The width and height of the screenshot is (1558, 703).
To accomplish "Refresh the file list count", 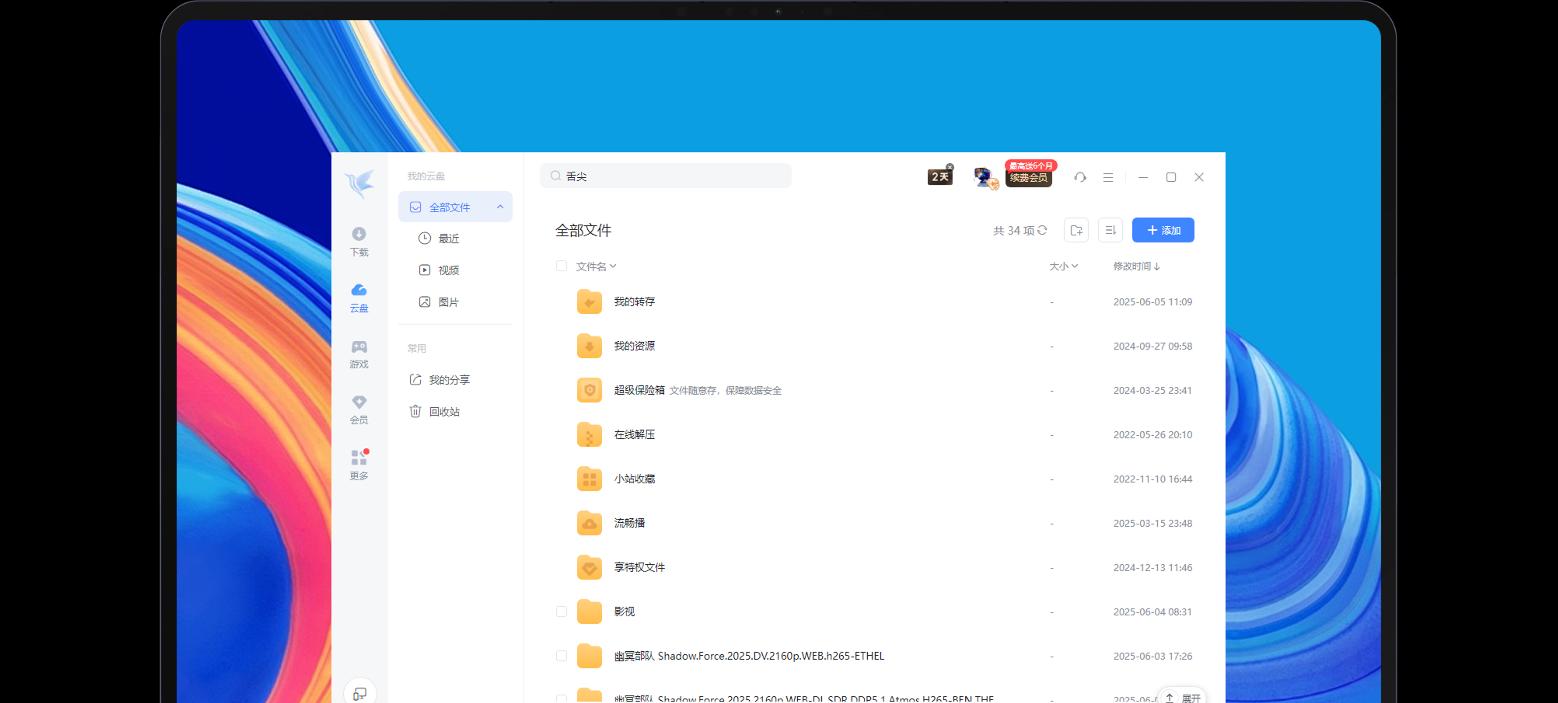I will (1042, 230).
